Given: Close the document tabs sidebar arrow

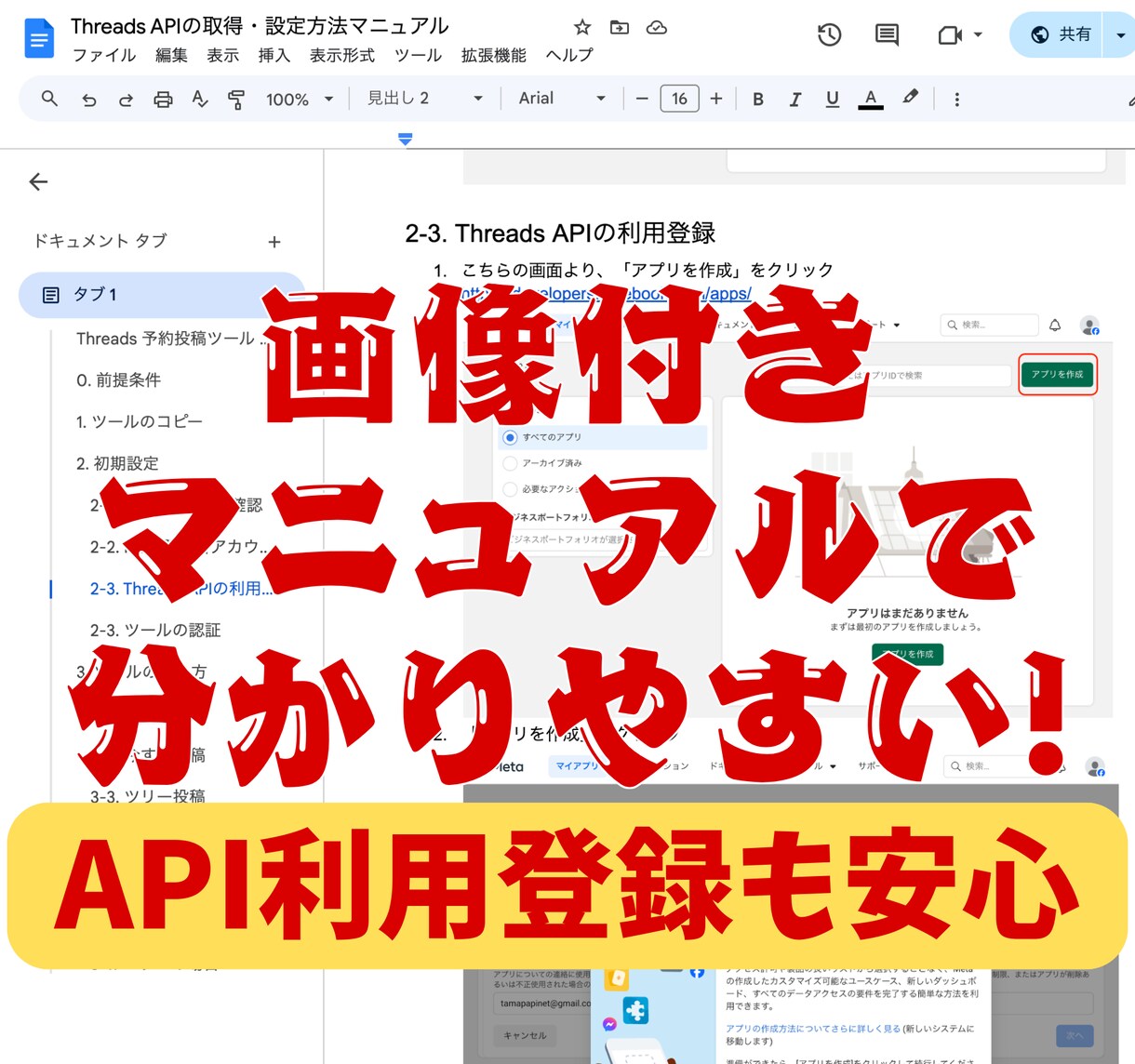Looking at the screenshot, I should (x=38, y=181).
